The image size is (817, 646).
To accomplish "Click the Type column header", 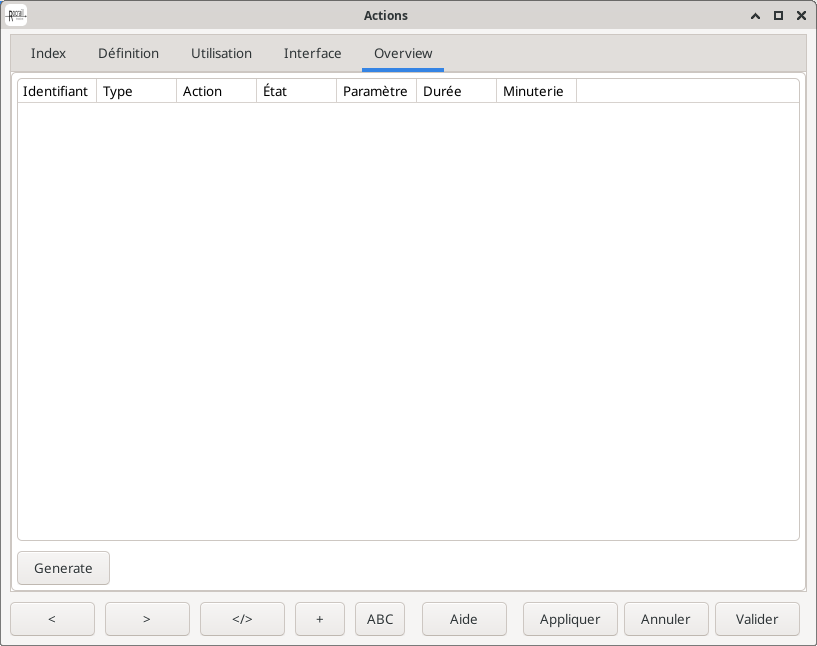I will coord(136,91).
